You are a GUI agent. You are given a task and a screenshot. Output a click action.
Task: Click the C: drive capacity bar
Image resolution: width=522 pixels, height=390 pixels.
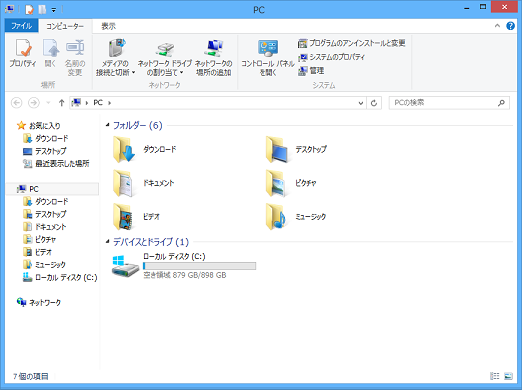point(199,266)
